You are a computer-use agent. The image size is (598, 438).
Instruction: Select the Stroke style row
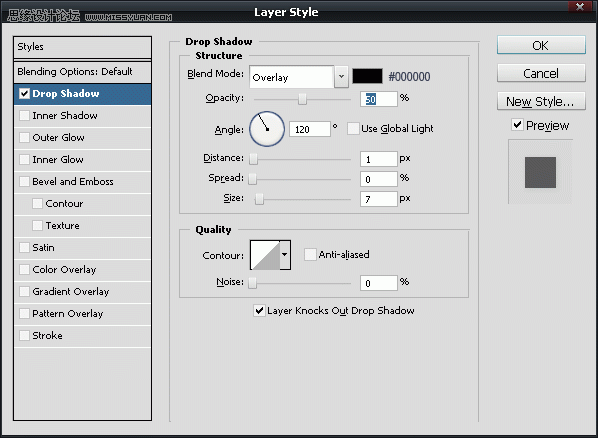[x=82, y=336]
